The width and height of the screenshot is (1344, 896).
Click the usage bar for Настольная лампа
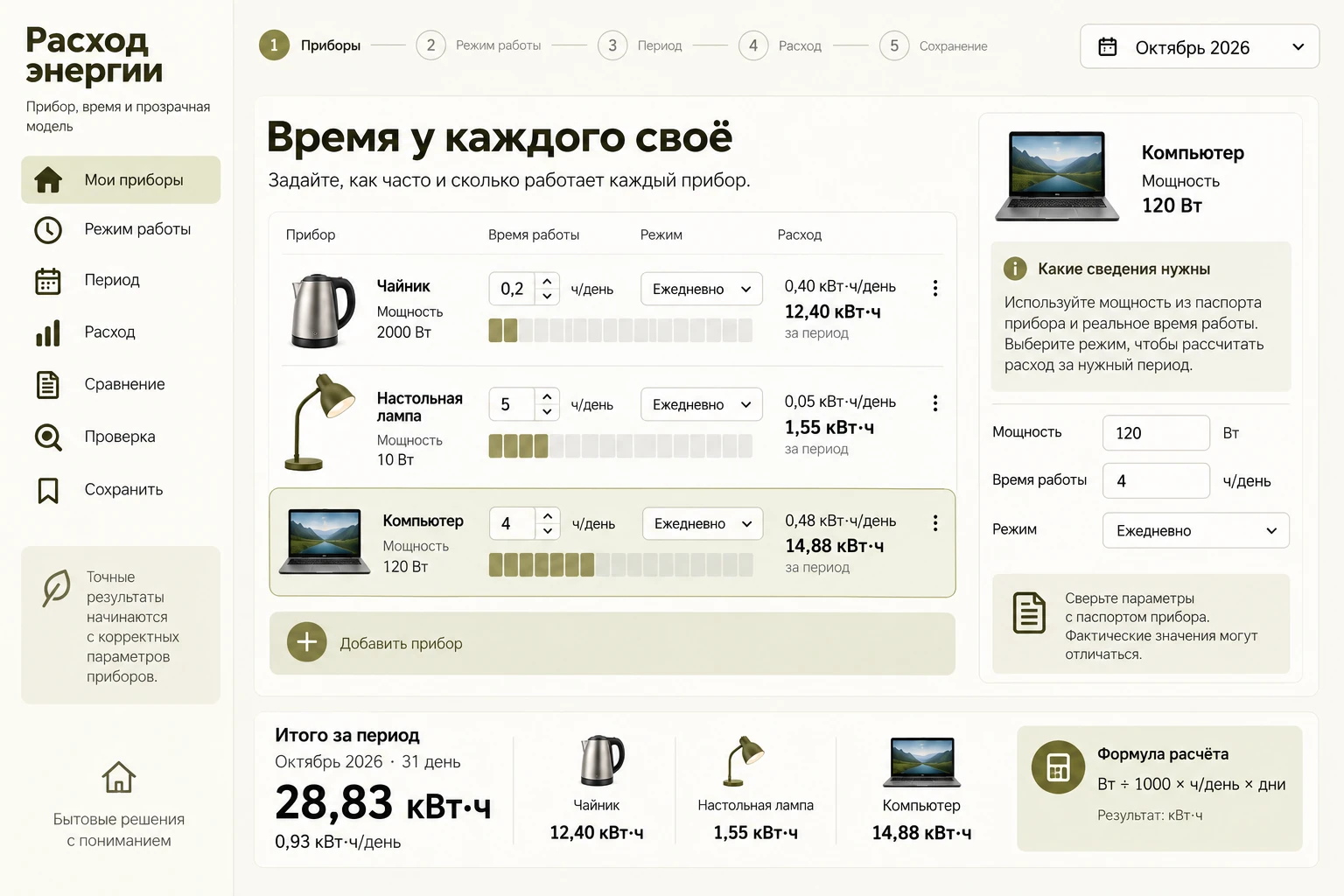(620, 446)
